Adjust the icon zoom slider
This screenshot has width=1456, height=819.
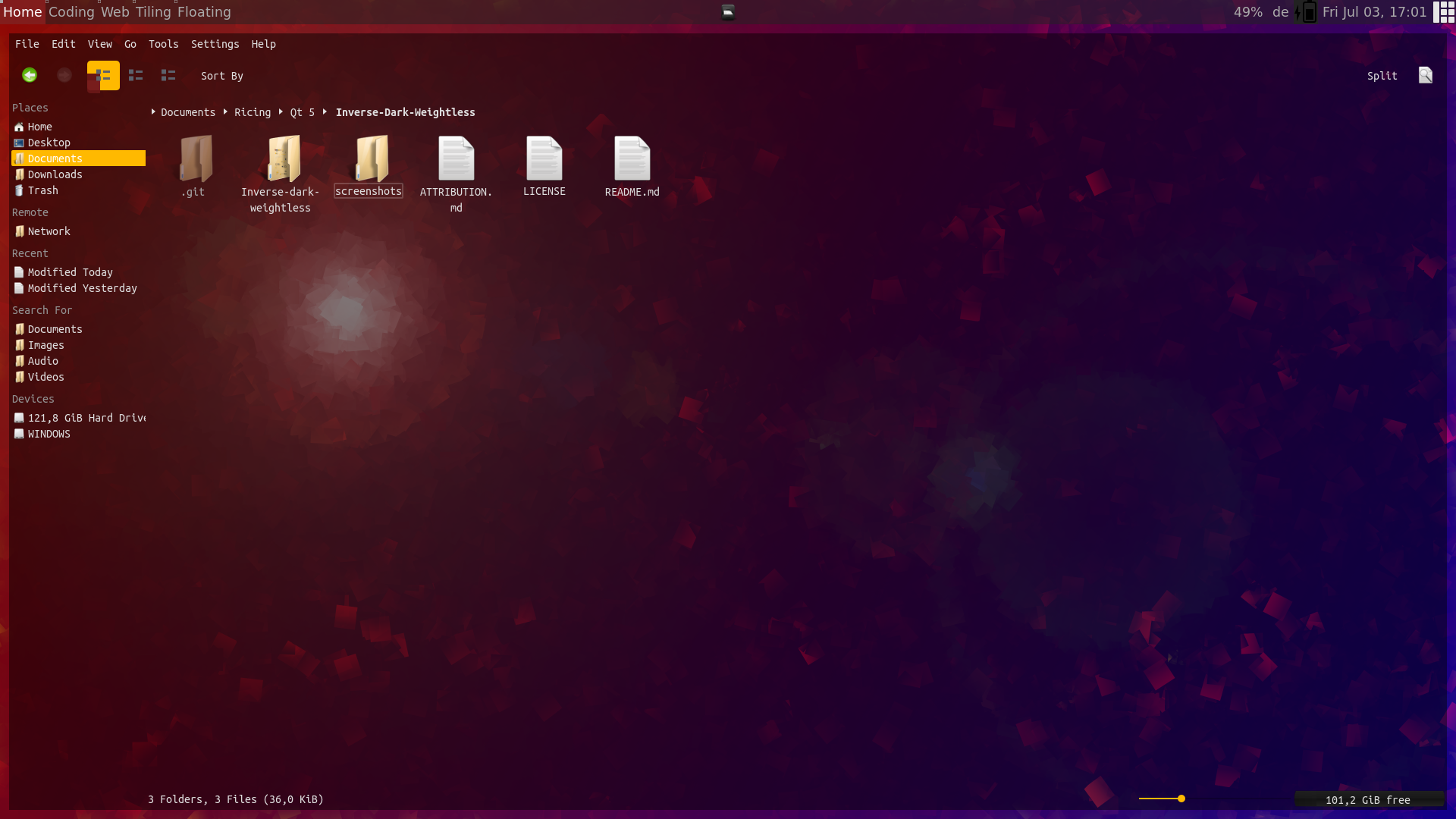[x=1181, y=799]
